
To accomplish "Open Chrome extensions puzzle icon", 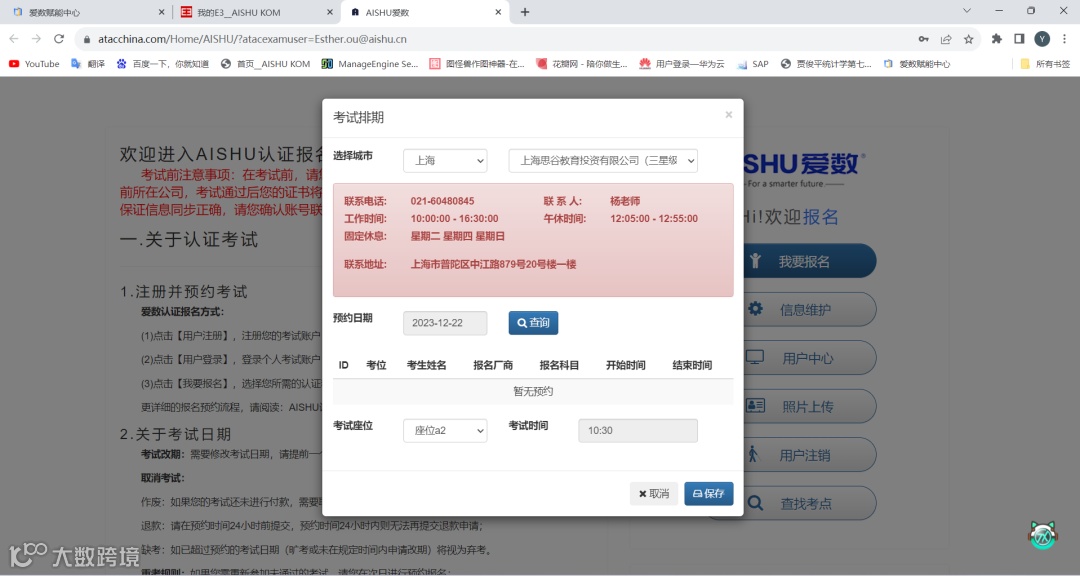I will (997, 39).
